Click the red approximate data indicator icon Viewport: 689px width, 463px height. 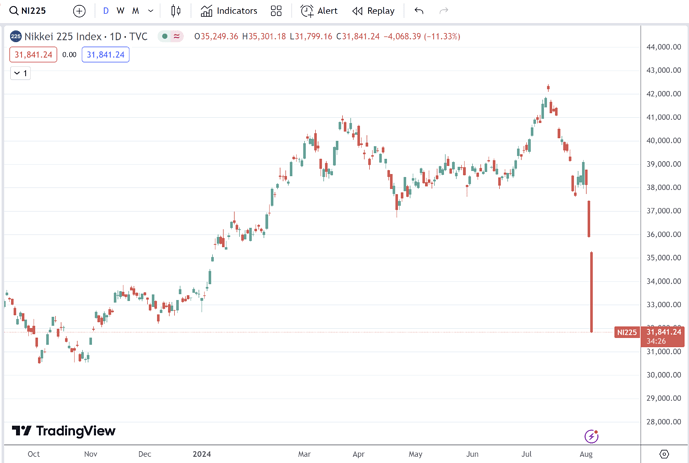click(177, 36)
